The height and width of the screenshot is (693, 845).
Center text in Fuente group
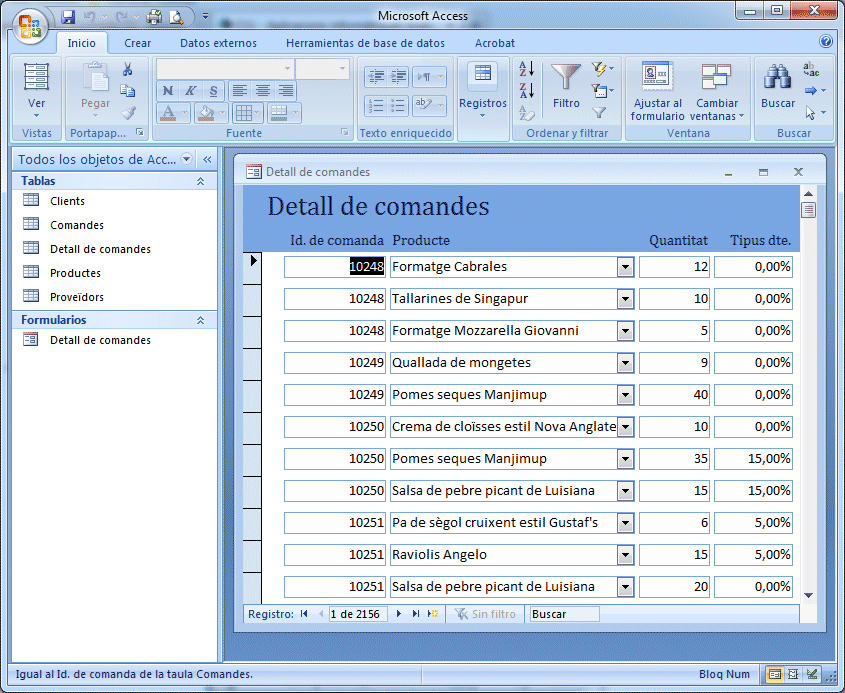262,91
